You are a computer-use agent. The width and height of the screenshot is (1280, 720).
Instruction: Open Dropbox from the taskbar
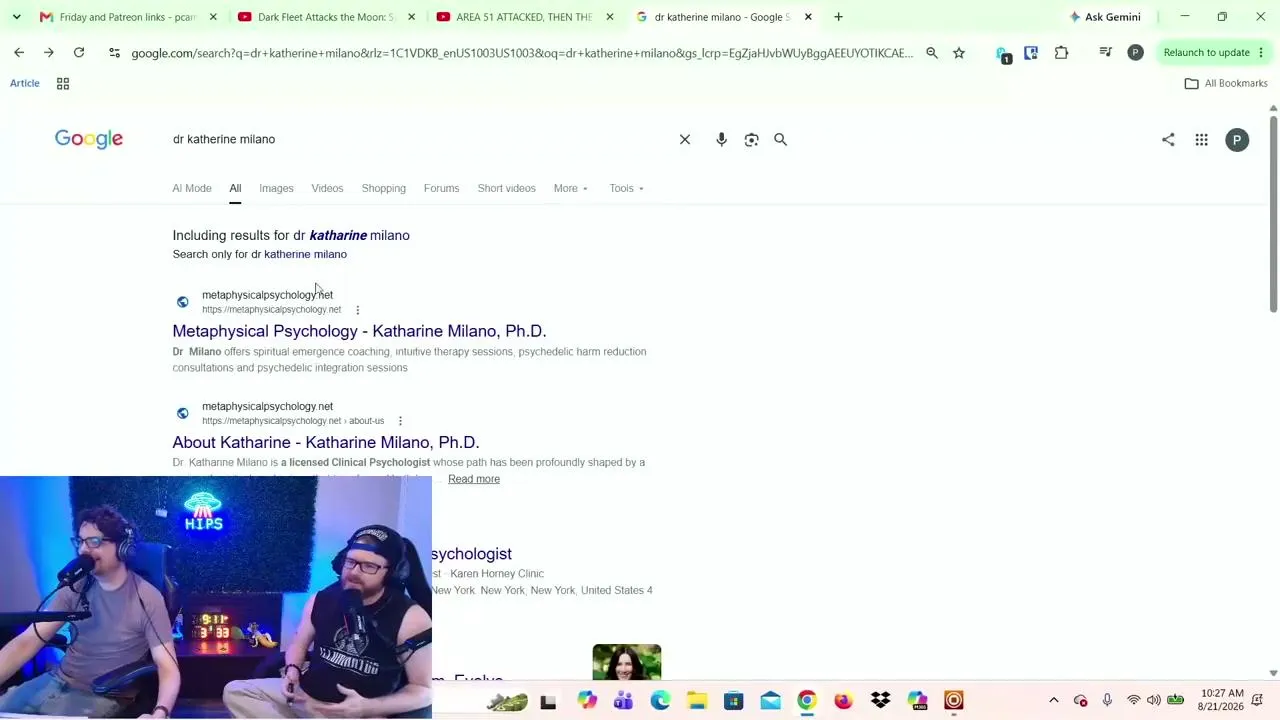pos(880,701)
